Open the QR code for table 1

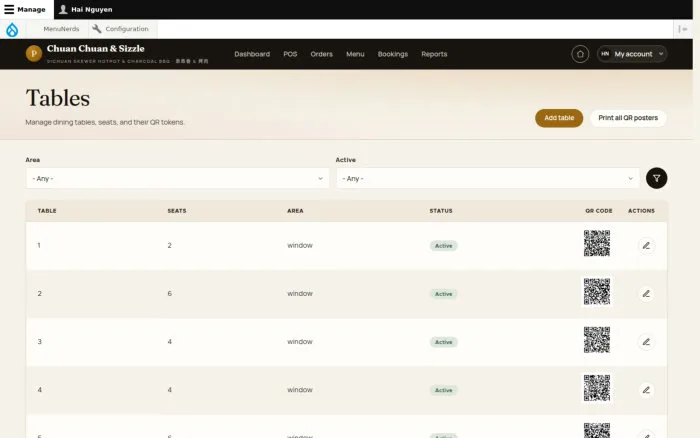[597, 243]
